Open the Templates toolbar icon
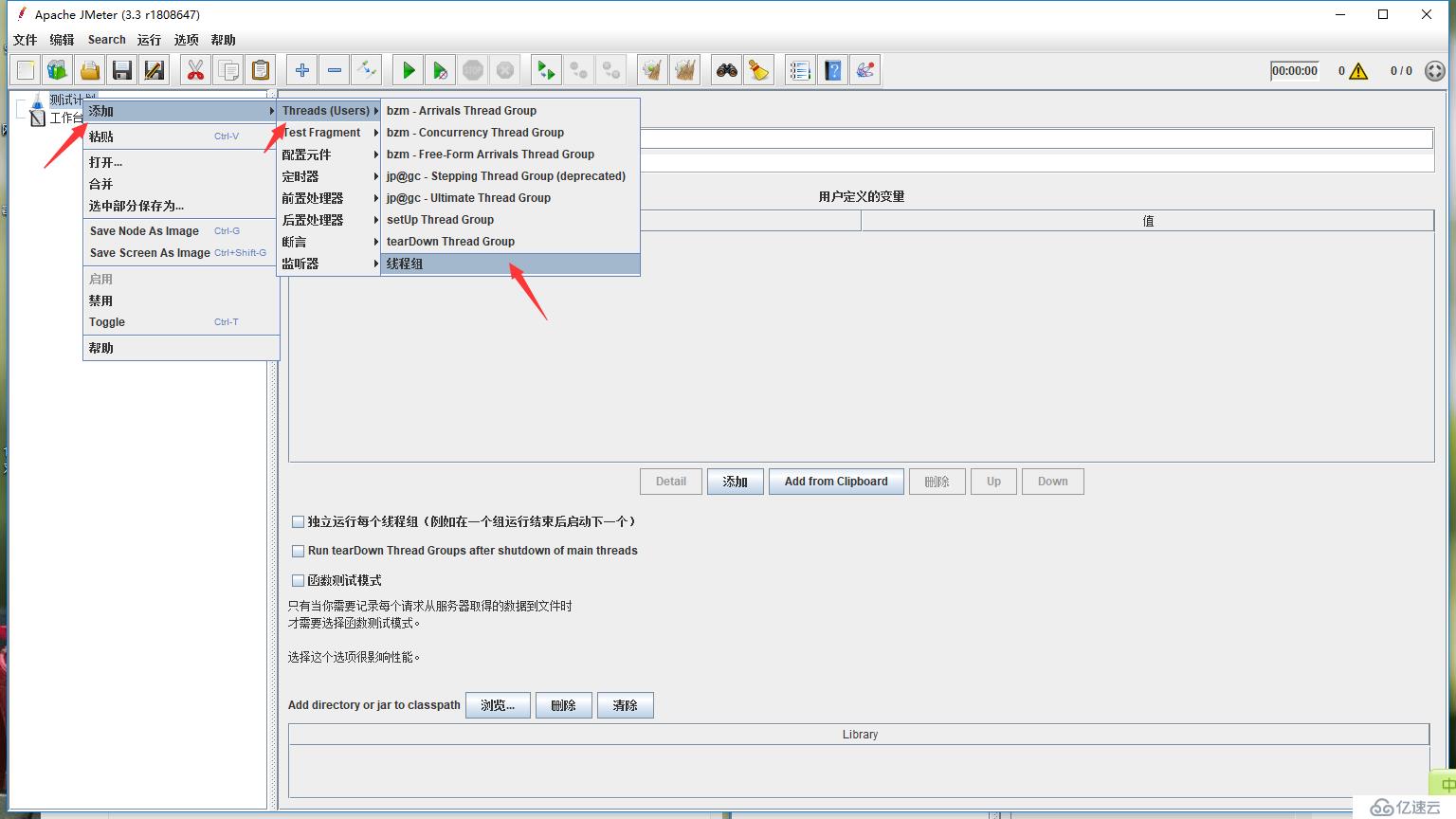The width and height of the screenshot is (1456, 819). pos(58,70)
